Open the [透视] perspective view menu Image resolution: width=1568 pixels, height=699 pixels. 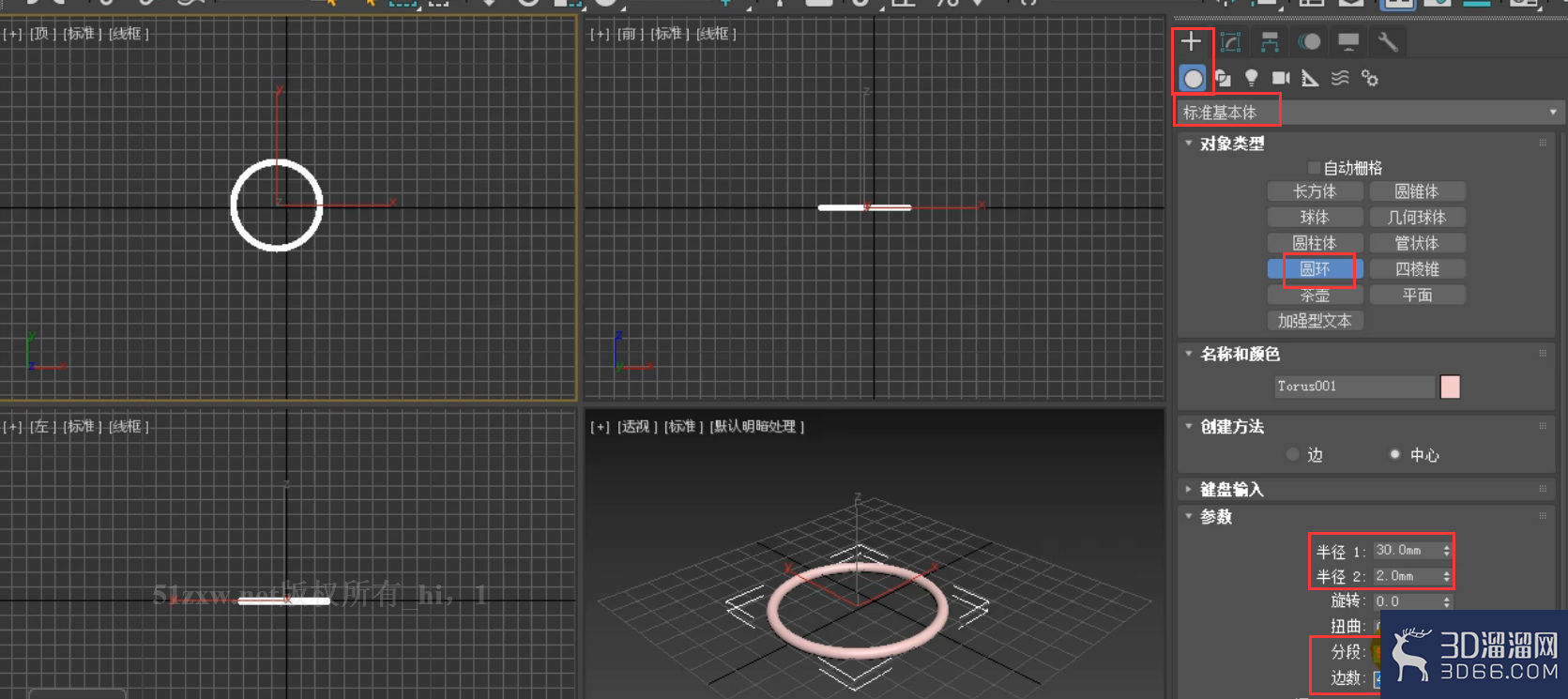click(637, 427)
